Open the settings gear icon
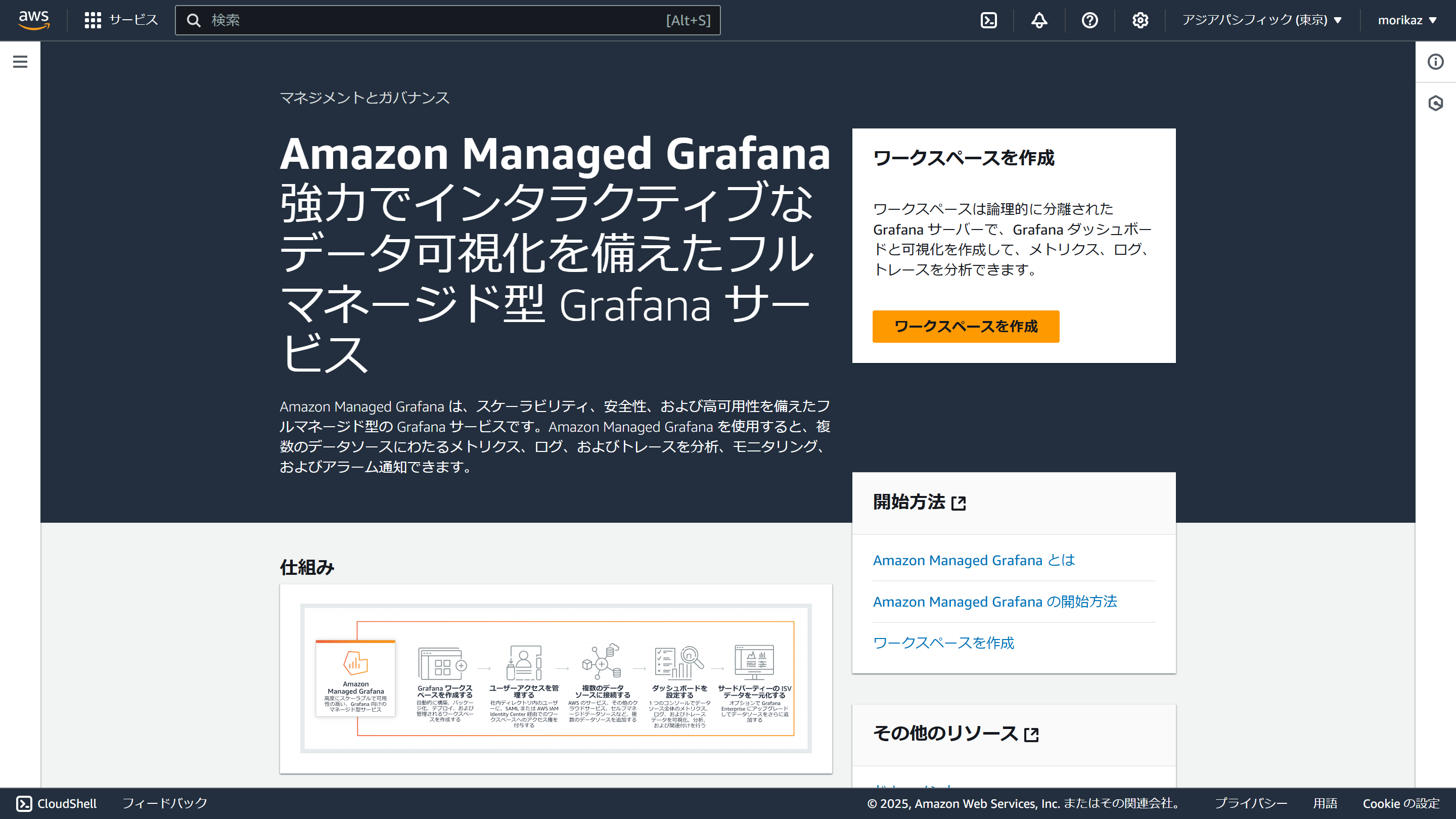1456x819 pixels. [x=1140, y=20]
